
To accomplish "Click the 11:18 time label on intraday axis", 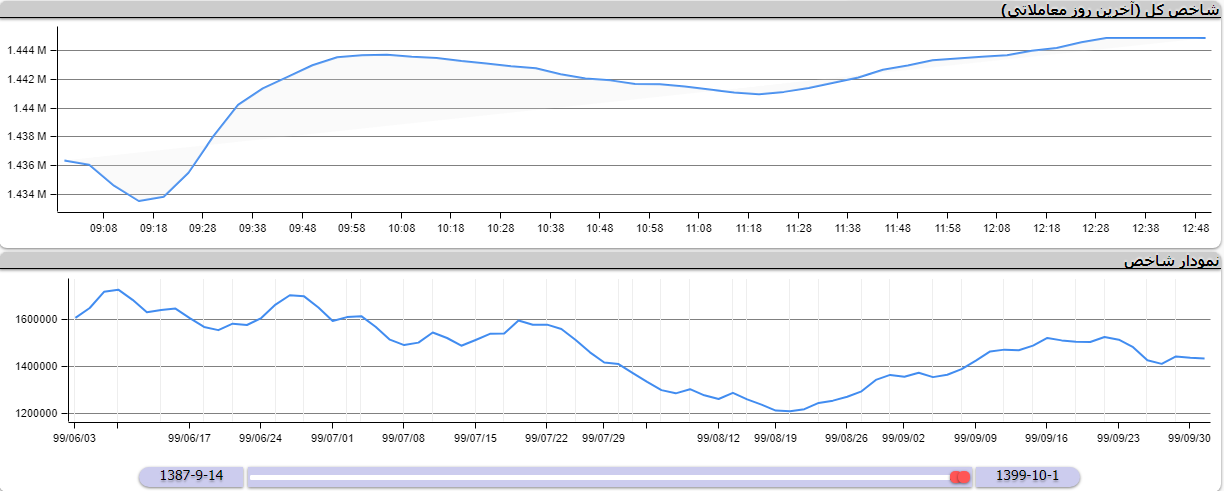I will (749, 228).
